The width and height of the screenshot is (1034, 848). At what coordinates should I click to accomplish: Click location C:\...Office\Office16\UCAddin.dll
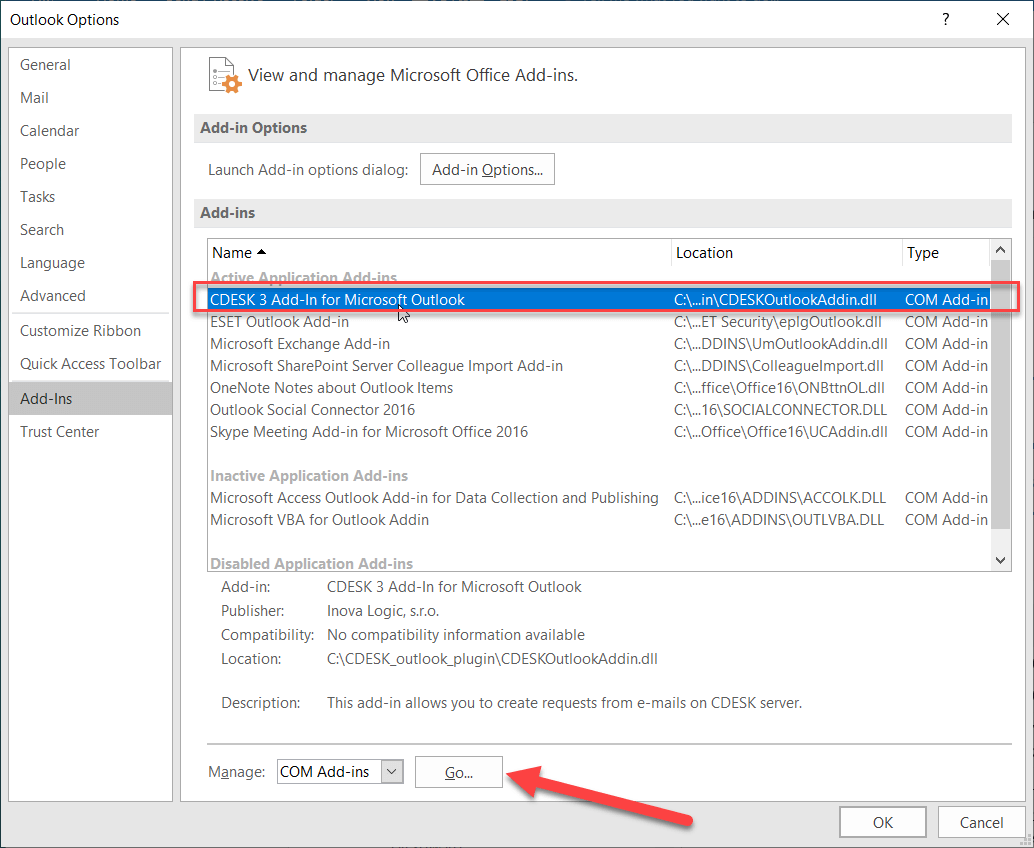coord(781,431)
